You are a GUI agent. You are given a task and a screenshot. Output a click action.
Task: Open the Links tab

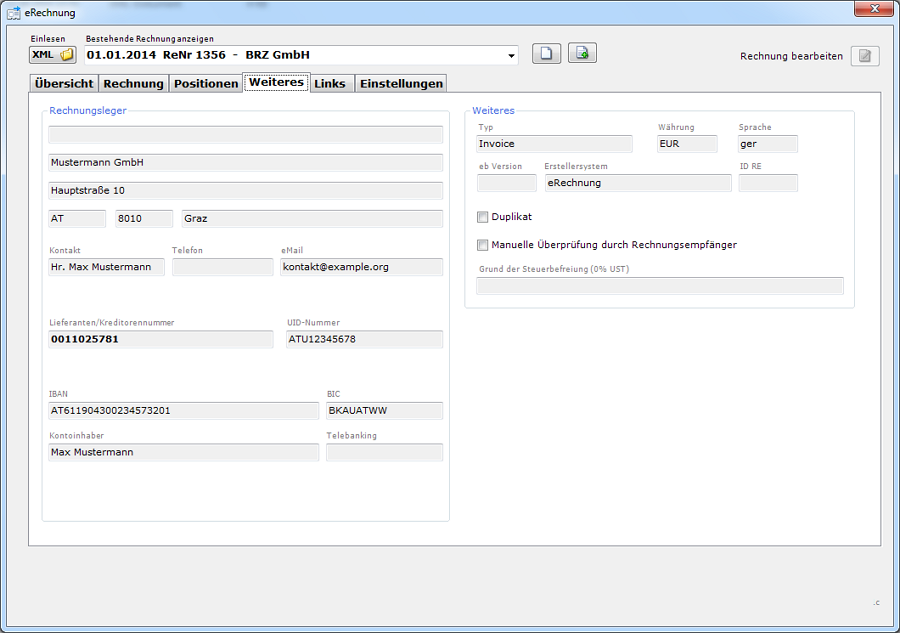tap(330, 84)
